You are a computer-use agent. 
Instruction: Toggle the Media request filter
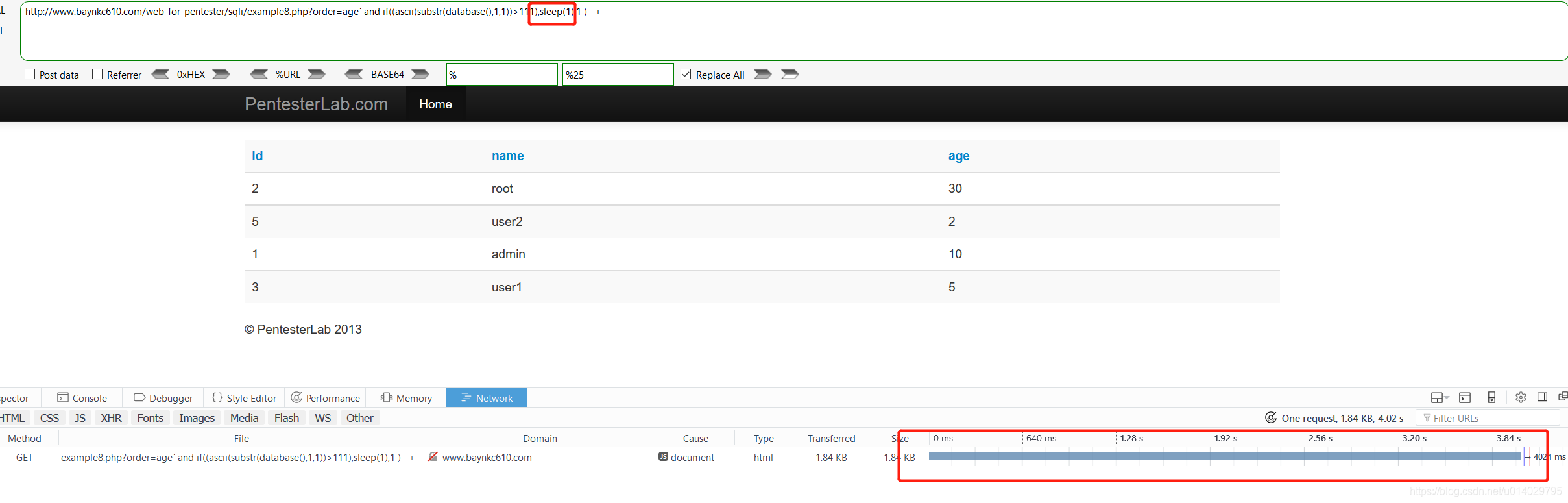[x=244, y=418]
